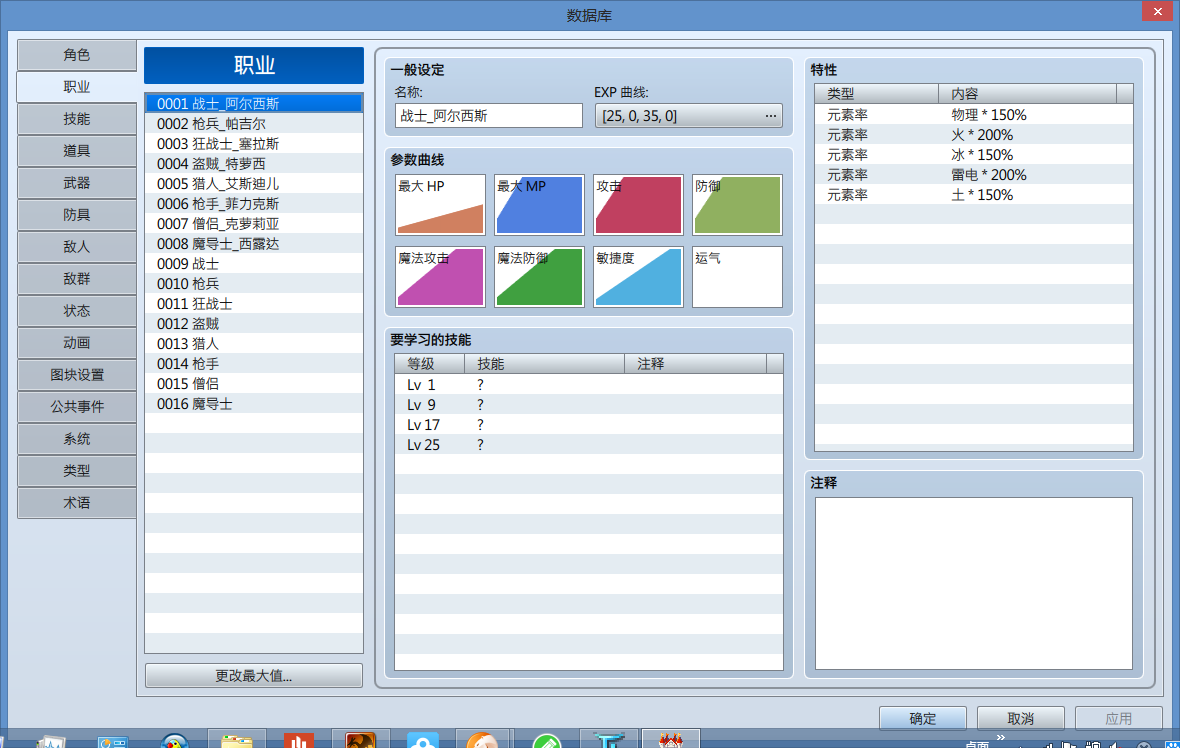1180x748 pixels.
Task: Select class 0002 枪兵_帕吉尔
Action: 254,123
